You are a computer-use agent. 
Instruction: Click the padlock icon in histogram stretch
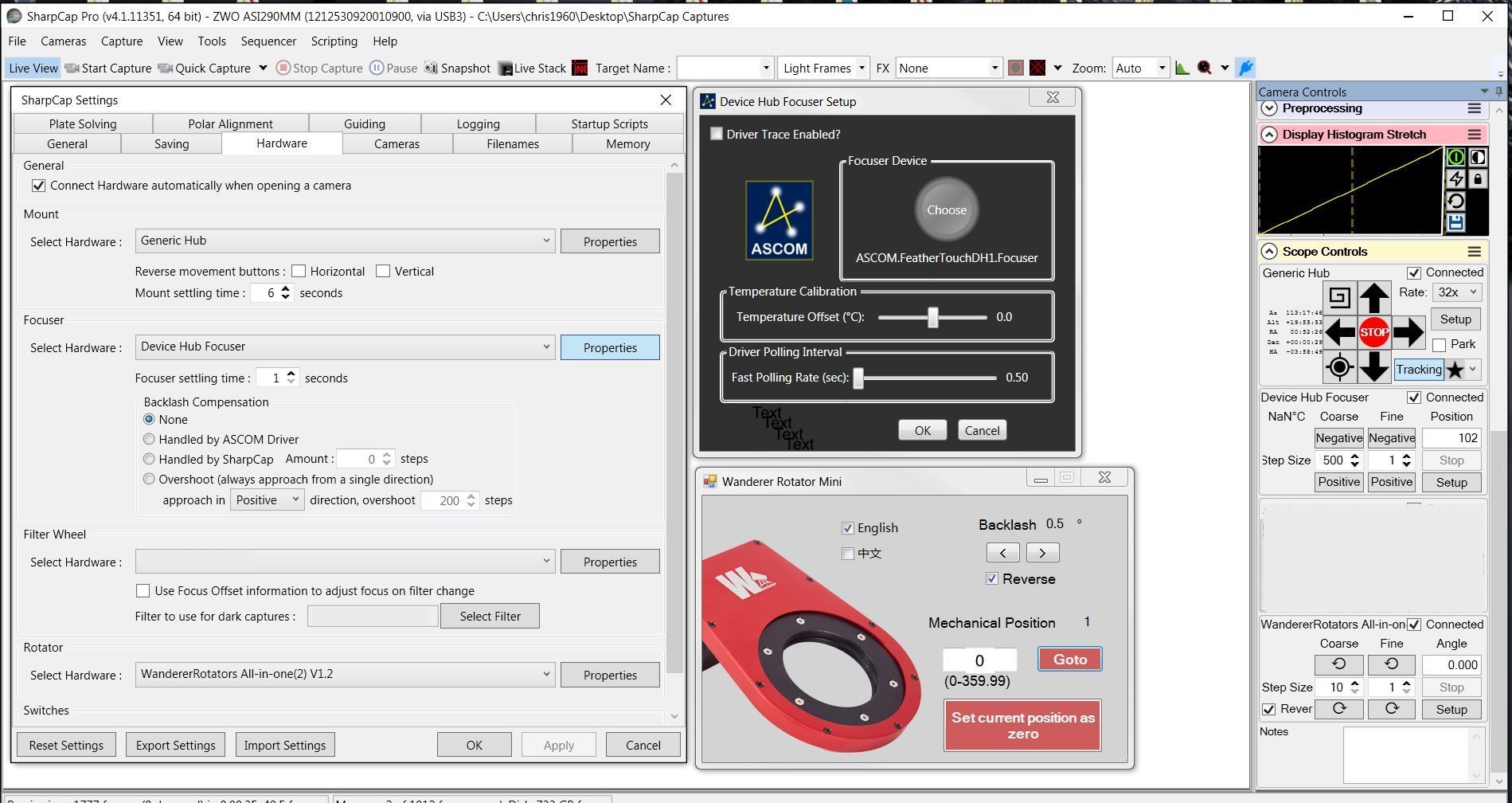coord(1478,179)
